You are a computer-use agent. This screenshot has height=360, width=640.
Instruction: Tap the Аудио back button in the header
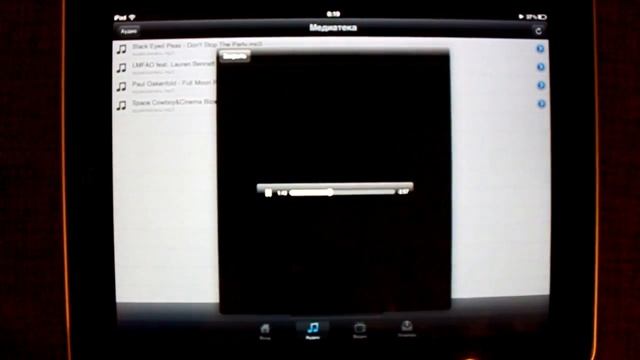(x=129, y=31)
